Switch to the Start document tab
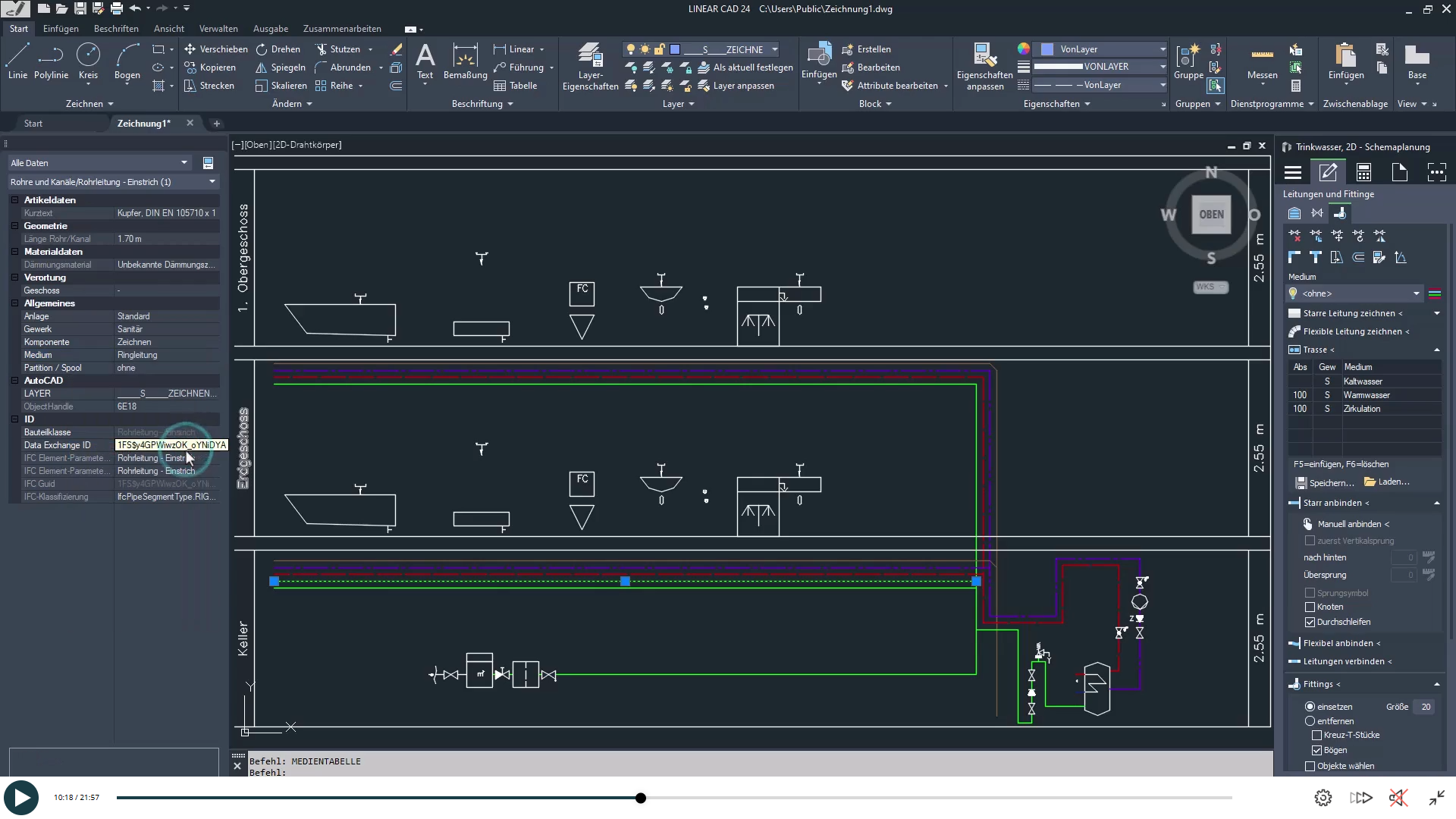 pos(33,124)
